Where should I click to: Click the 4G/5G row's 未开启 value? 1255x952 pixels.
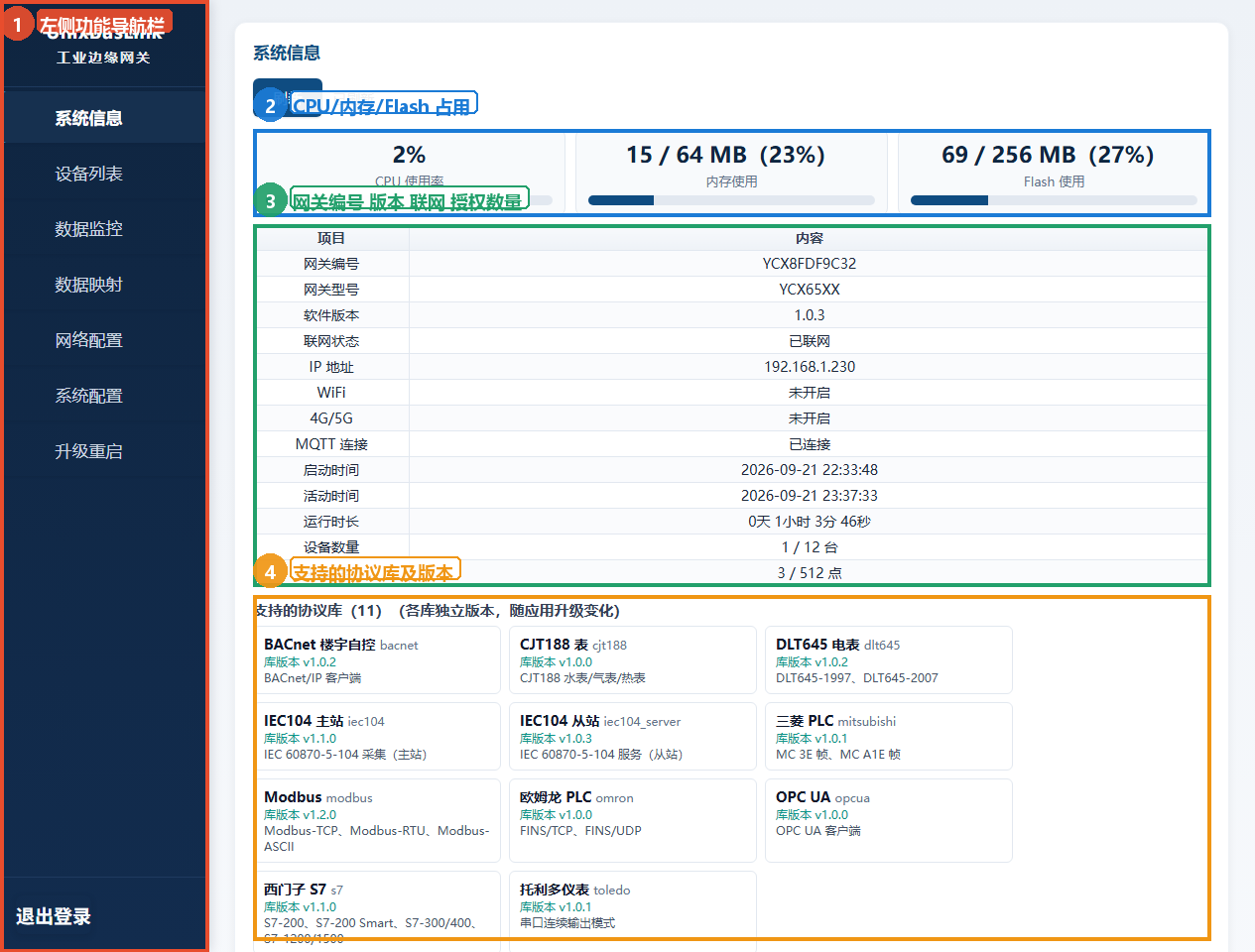810,418
